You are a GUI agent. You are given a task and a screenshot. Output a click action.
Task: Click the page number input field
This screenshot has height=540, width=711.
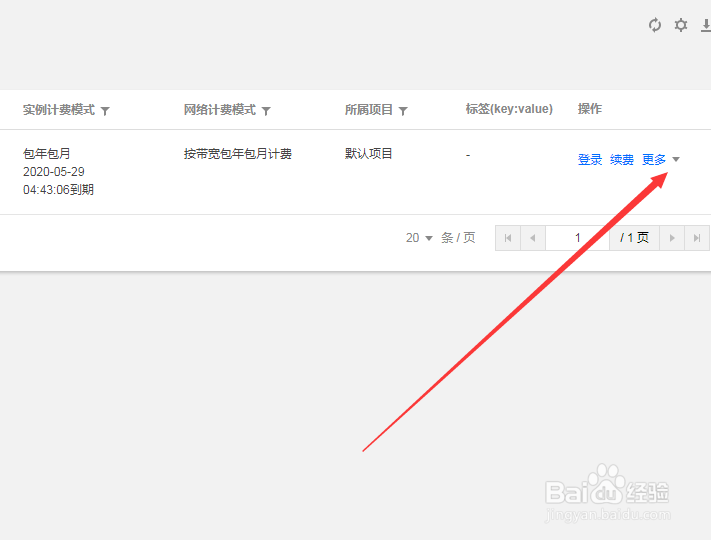(577, 238)
